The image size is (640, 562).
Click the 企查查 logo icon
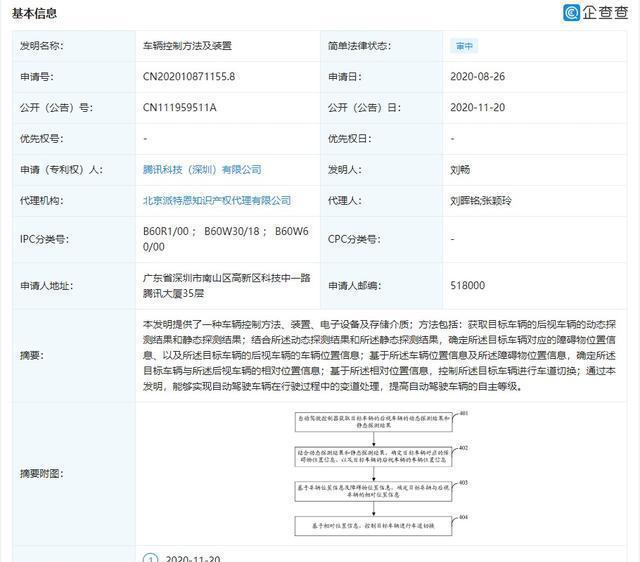tap(571, 13)
